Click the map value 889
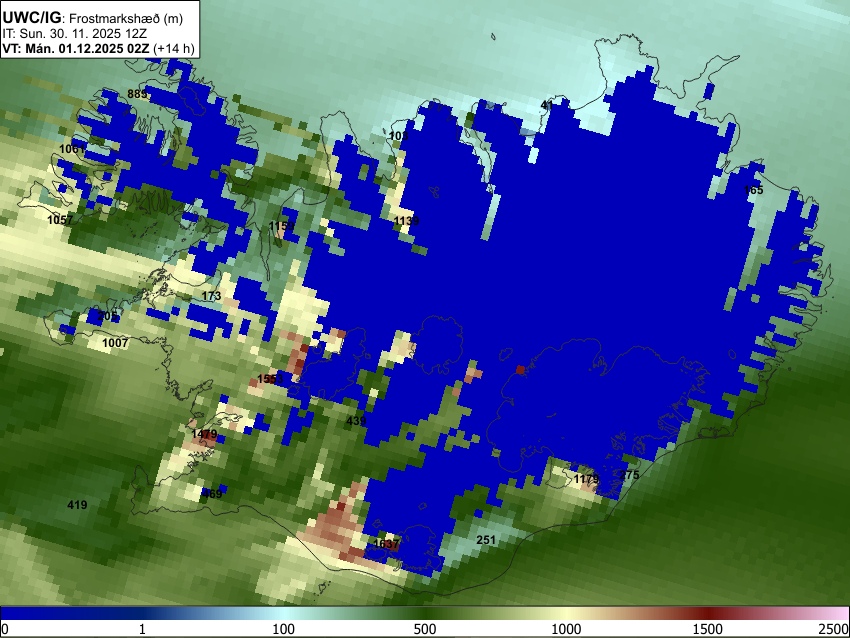This screenshot has height=638, width=850. (137, 94)
